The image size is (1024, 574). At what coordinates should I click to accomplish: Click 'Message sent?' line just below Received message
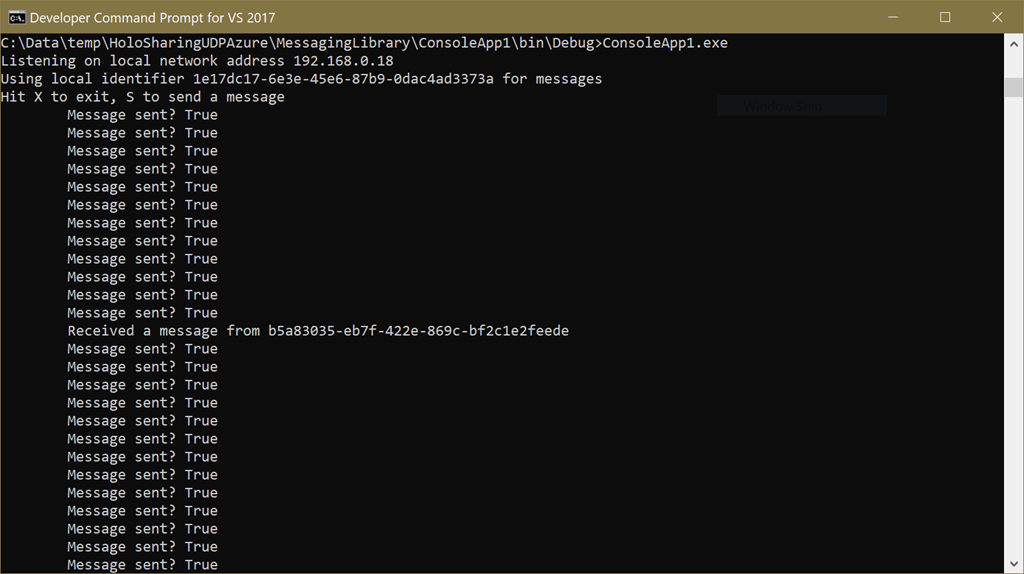142,349
